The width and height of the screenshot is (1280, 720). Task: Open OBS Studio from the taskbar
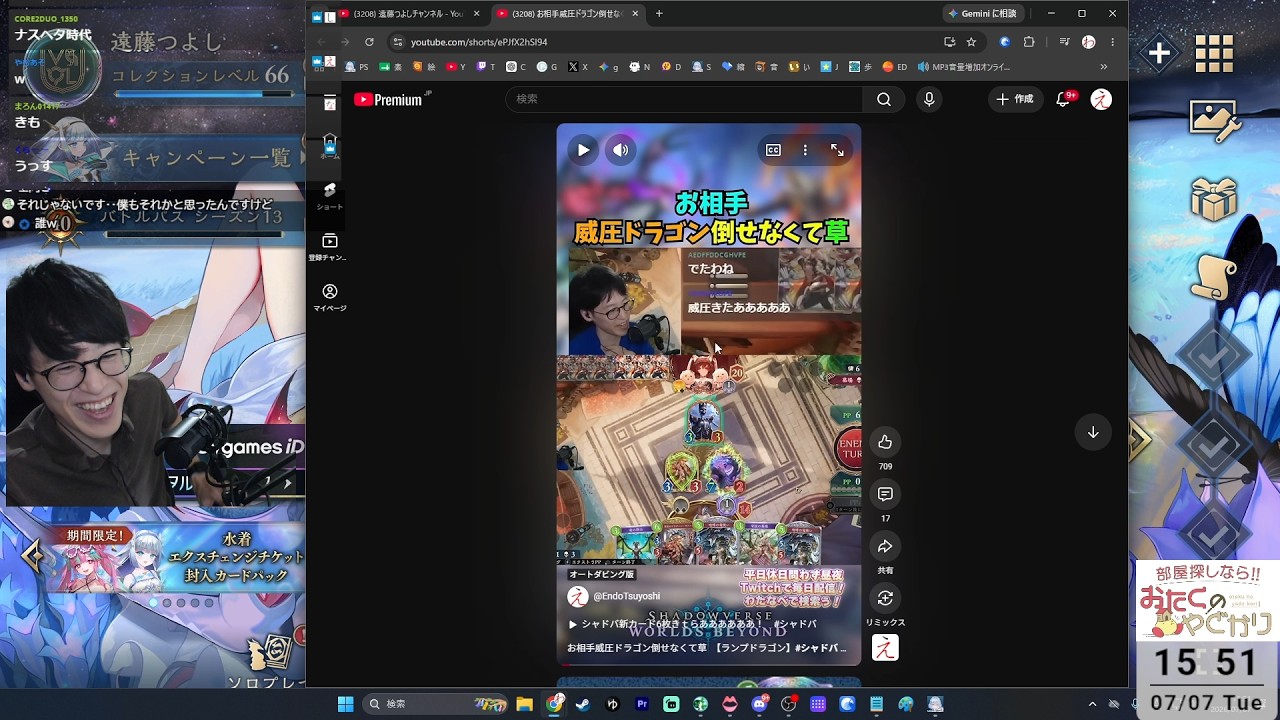(788, 704)
